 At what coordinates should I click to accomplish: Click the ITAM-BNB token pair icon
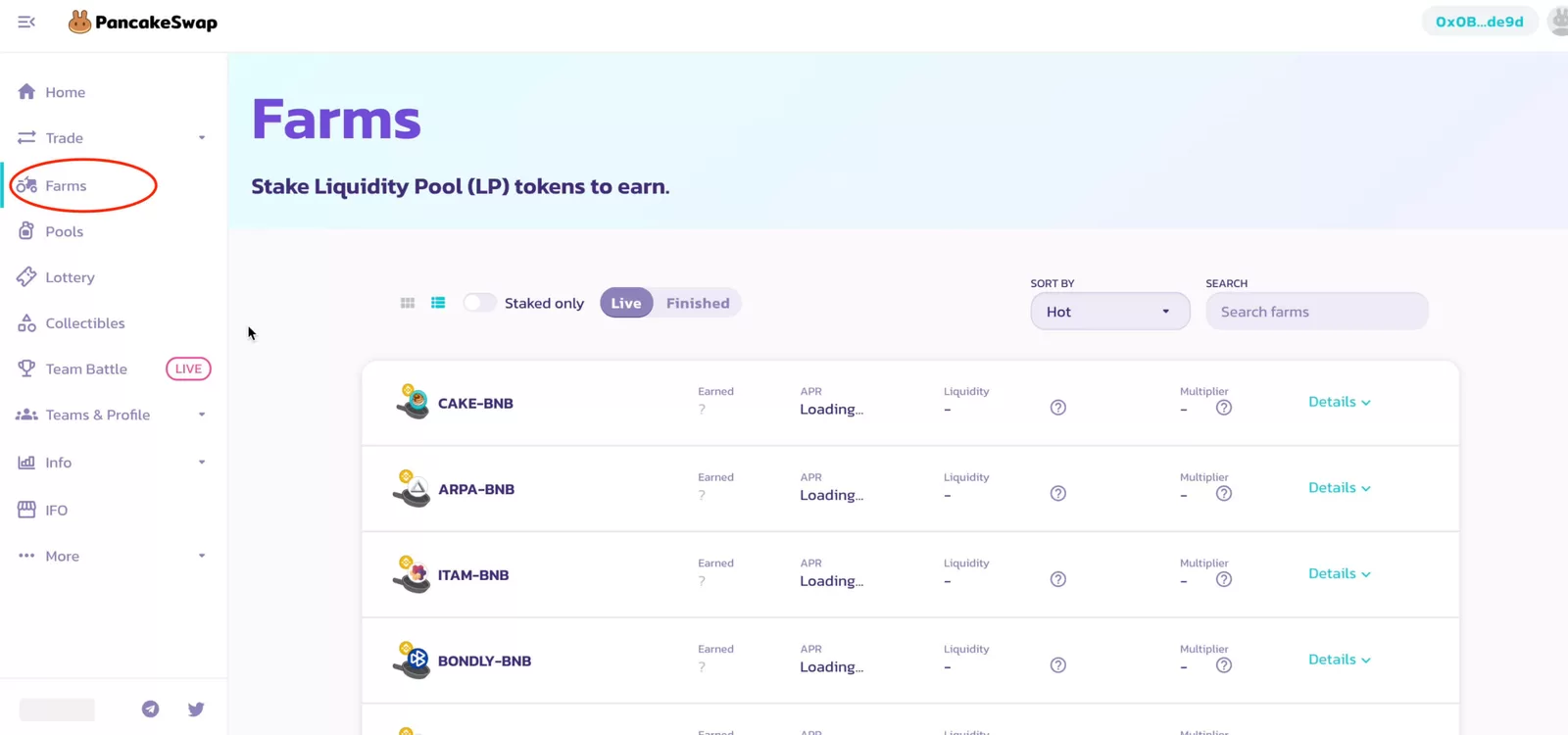click(x=413, y=574)
